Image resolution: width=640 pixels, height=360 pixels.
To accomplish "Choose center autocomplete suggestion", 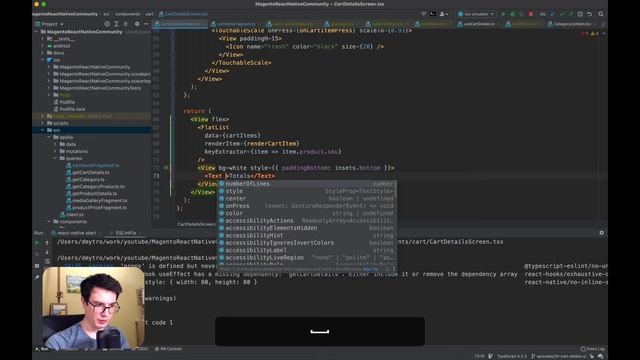I will click(x=306, y=198).
